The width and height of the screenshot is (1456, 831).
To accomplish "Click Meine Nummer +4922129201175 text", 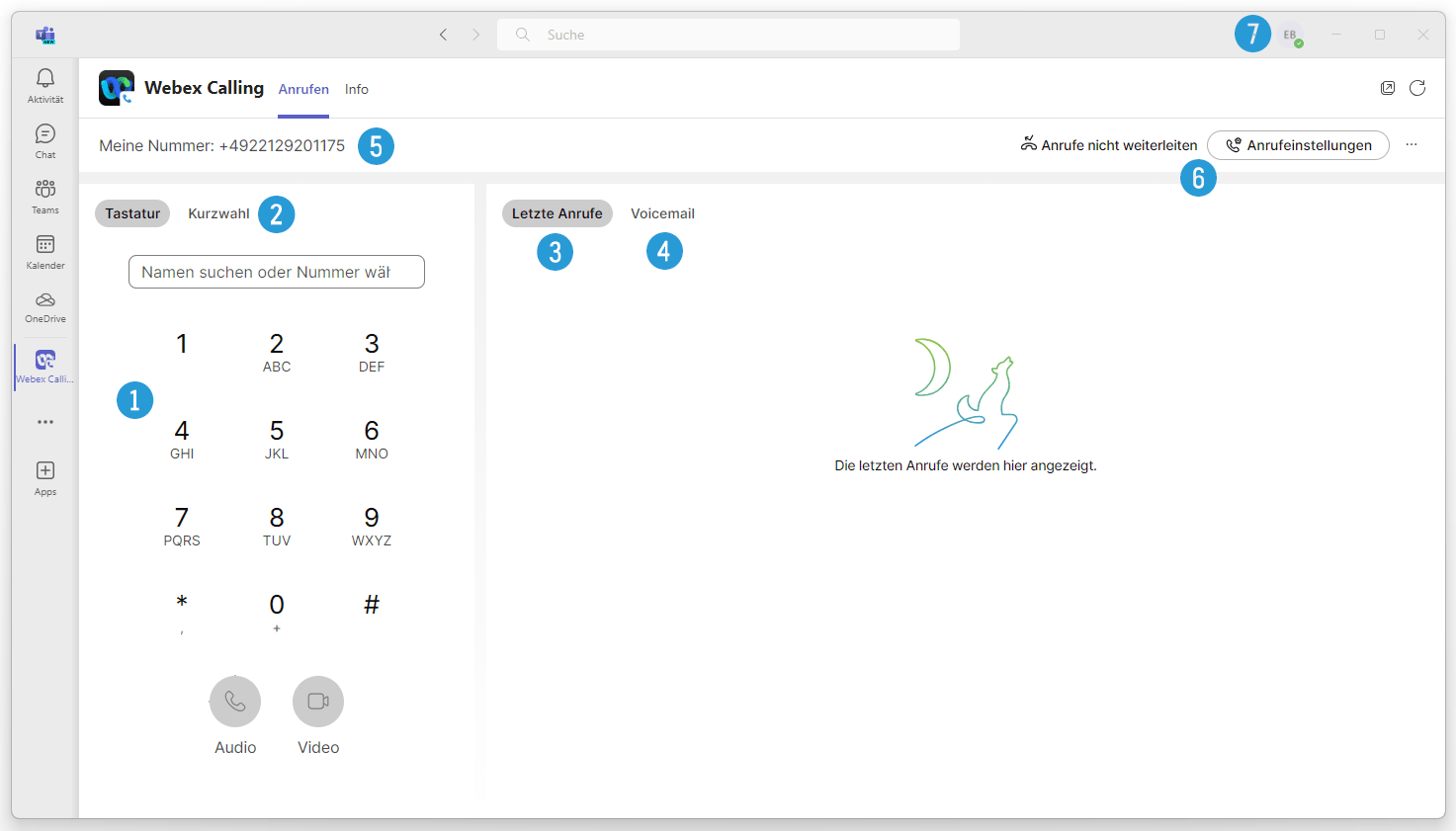I will 222,145.
